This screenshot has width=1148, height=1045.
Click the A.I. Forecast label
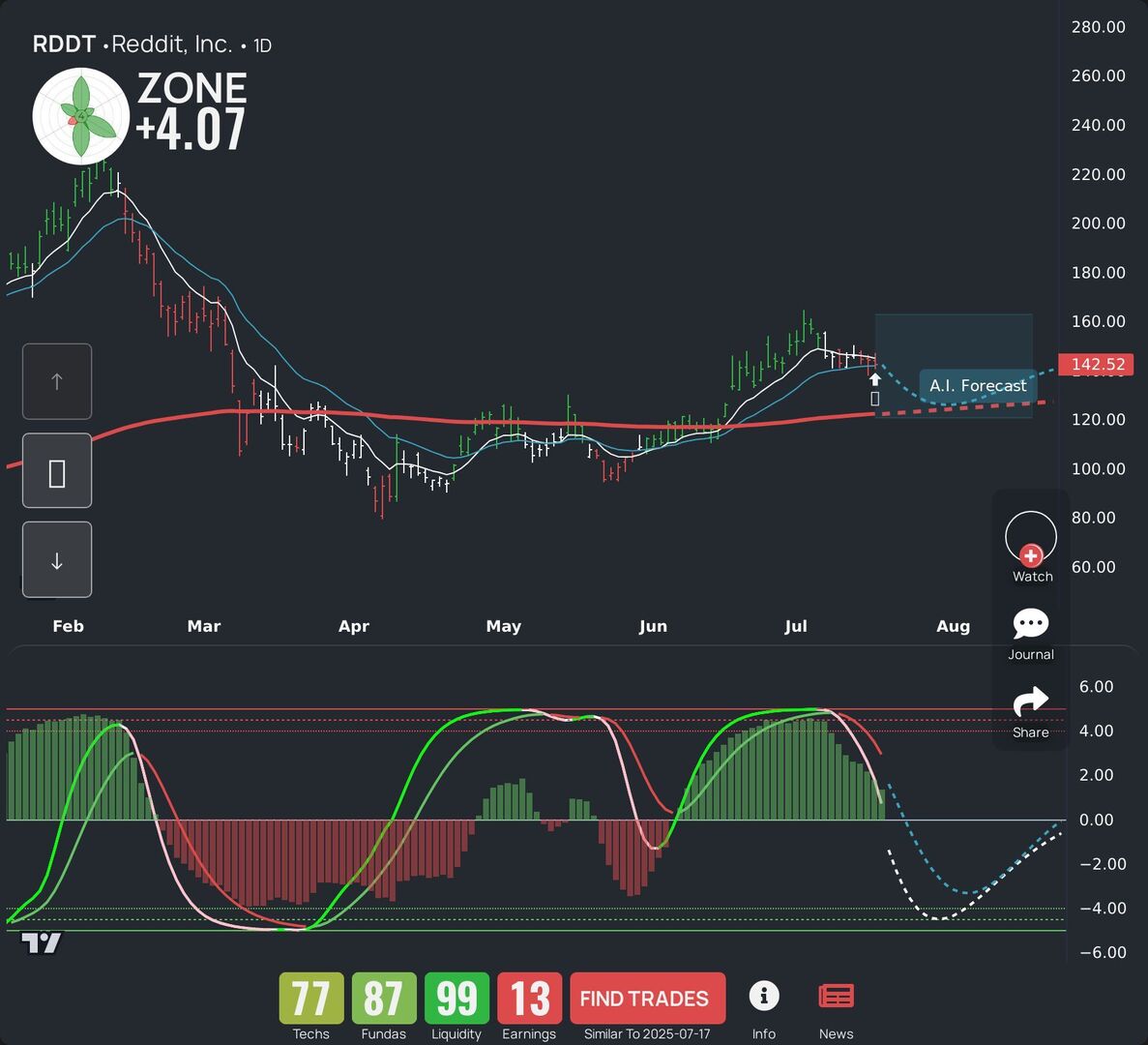point(978,385)
